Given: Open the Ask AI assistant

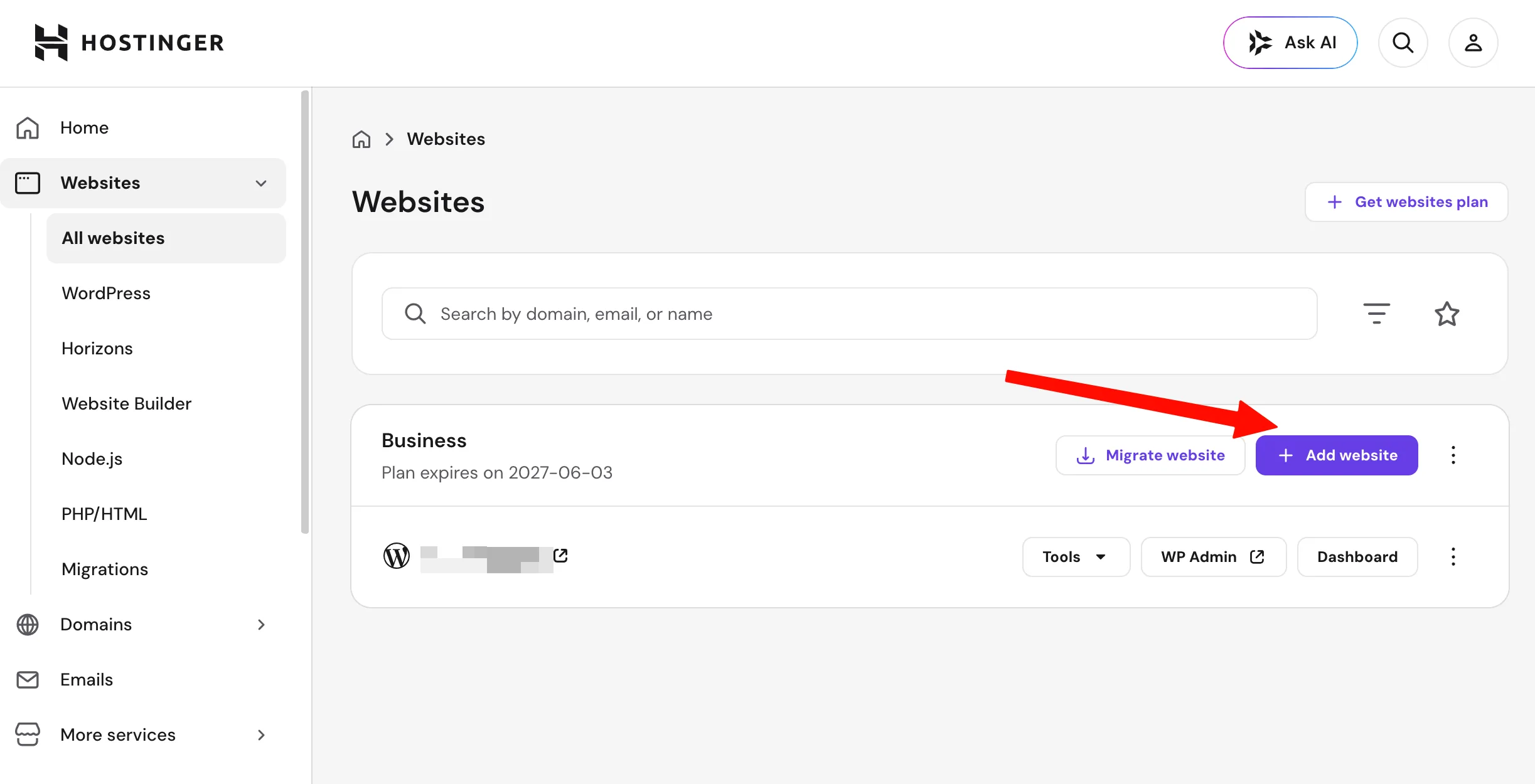Looking at the screenshot, I should 1290,43.
